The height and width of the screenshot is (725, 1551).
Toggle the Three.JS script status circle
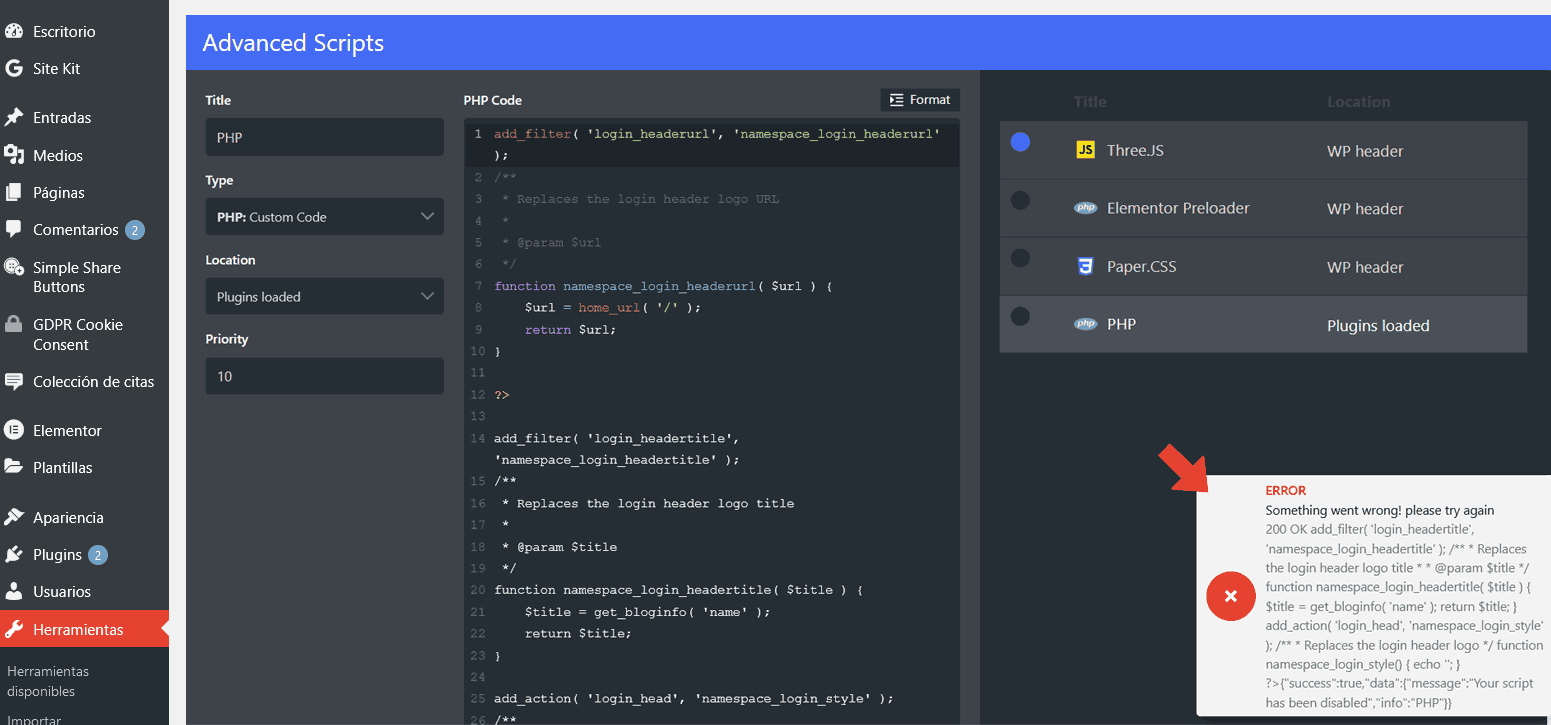[x=1020, y=142]
